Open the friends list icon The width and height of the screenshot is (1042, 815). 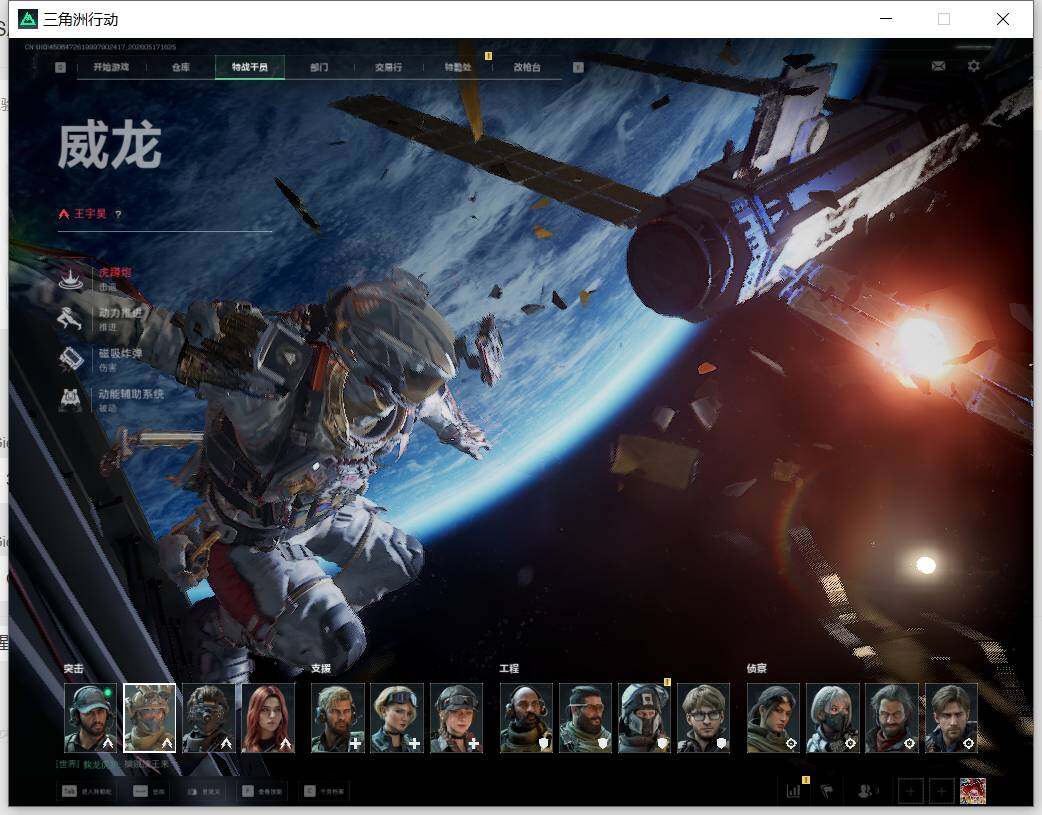[x=867, y=791]
